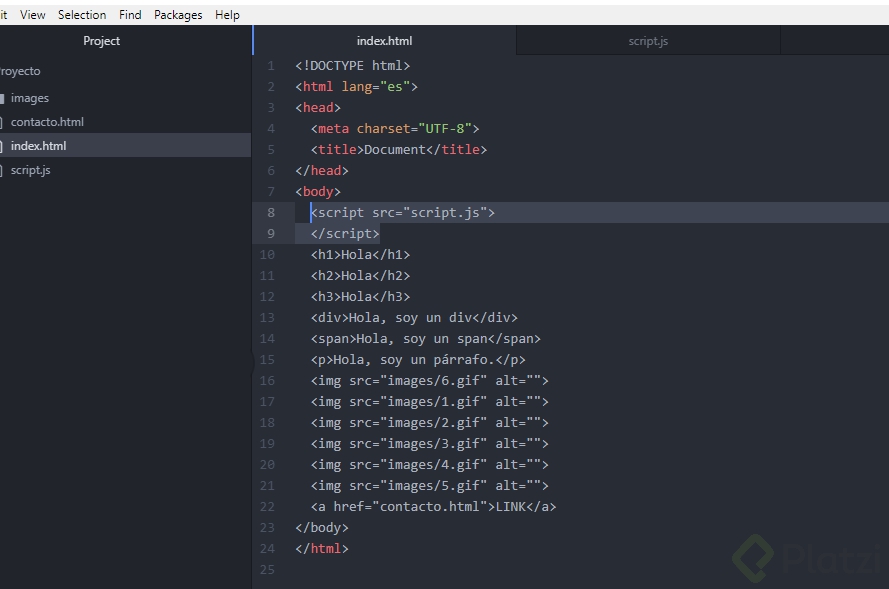Click the images/1.gif img line
This screenshot has height=589, width=889.
(x=430, y=401)
